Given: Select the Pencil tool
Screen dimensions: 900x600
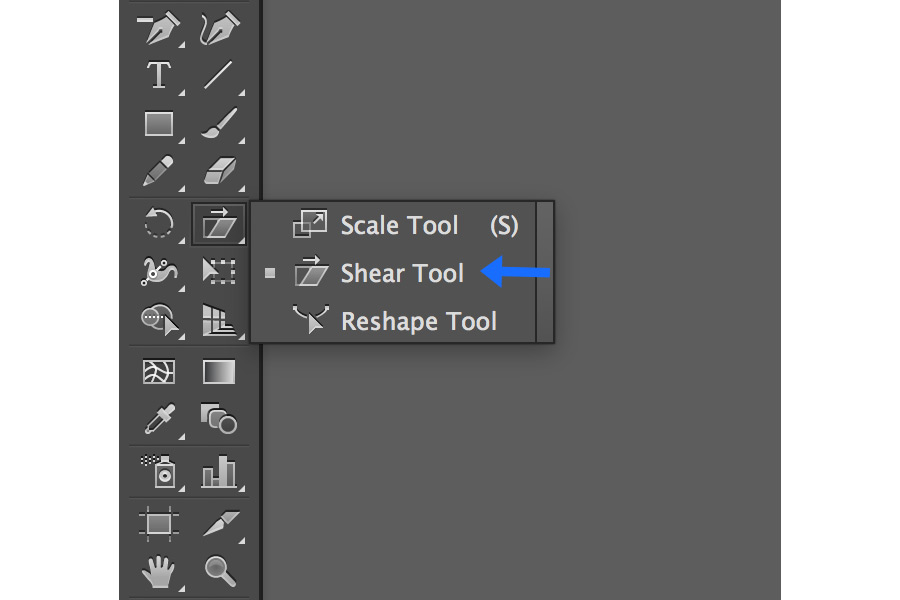Looking at the screenshot, I should pyautogui.click(x=159, y=171).
